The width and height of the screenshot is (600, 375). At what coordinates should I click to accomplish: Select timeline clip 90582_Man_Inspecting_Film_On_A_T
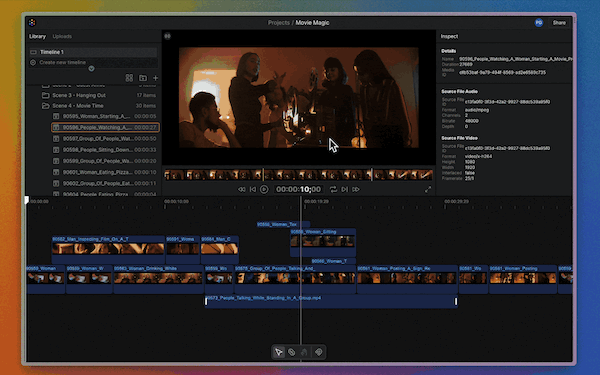[108, 249]
